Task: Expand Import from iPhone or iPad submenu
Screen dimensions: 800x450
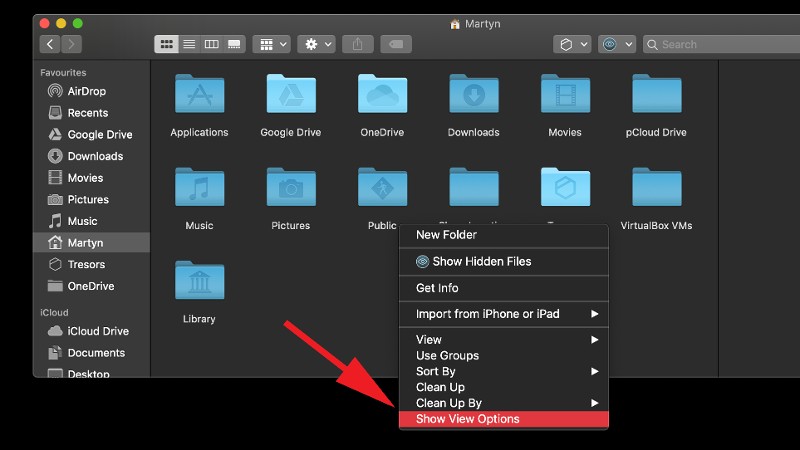Action: click(x=504, y=314)
